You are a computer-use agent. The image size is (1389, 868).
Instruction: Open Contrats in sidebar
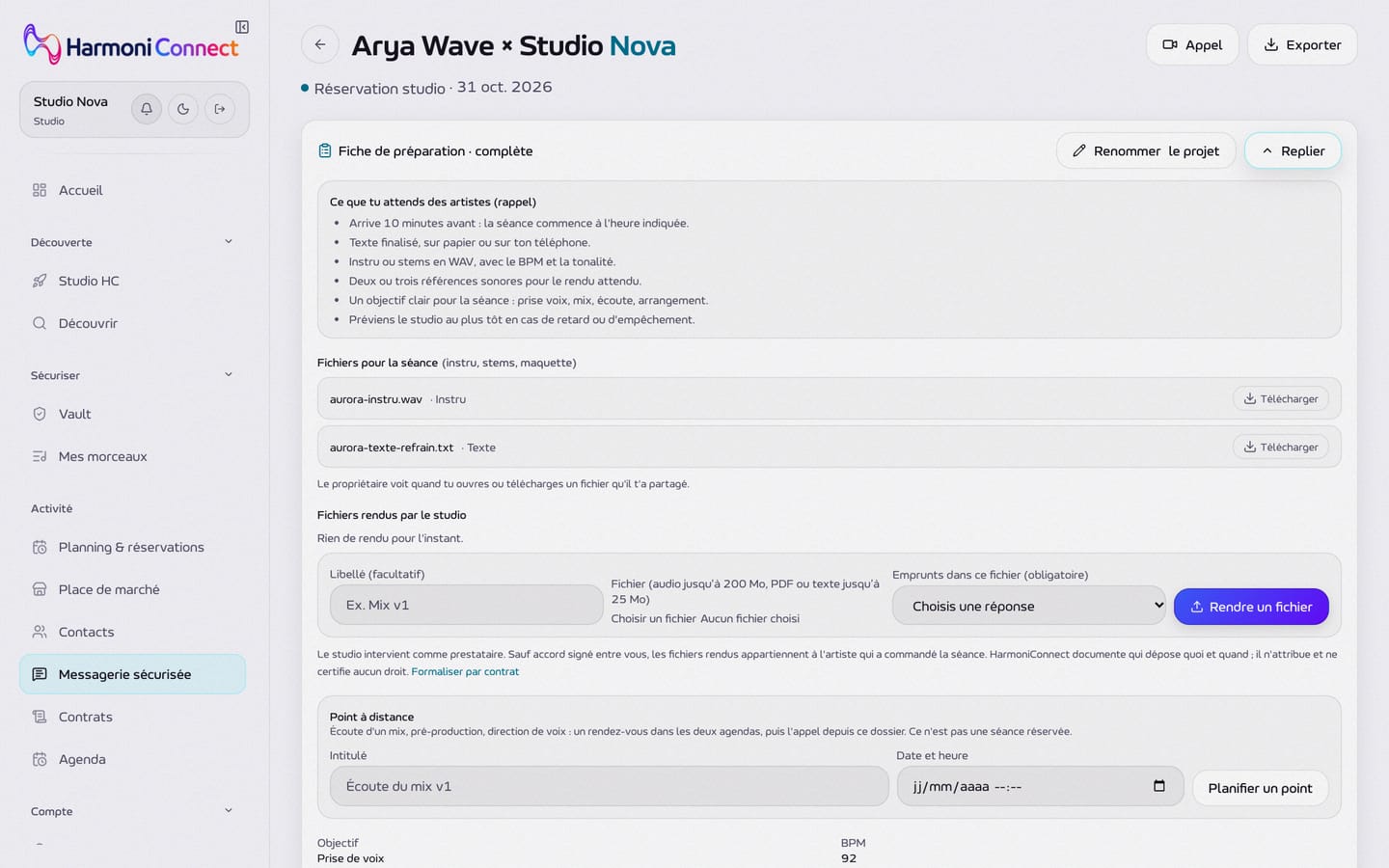tap(132, 717)
